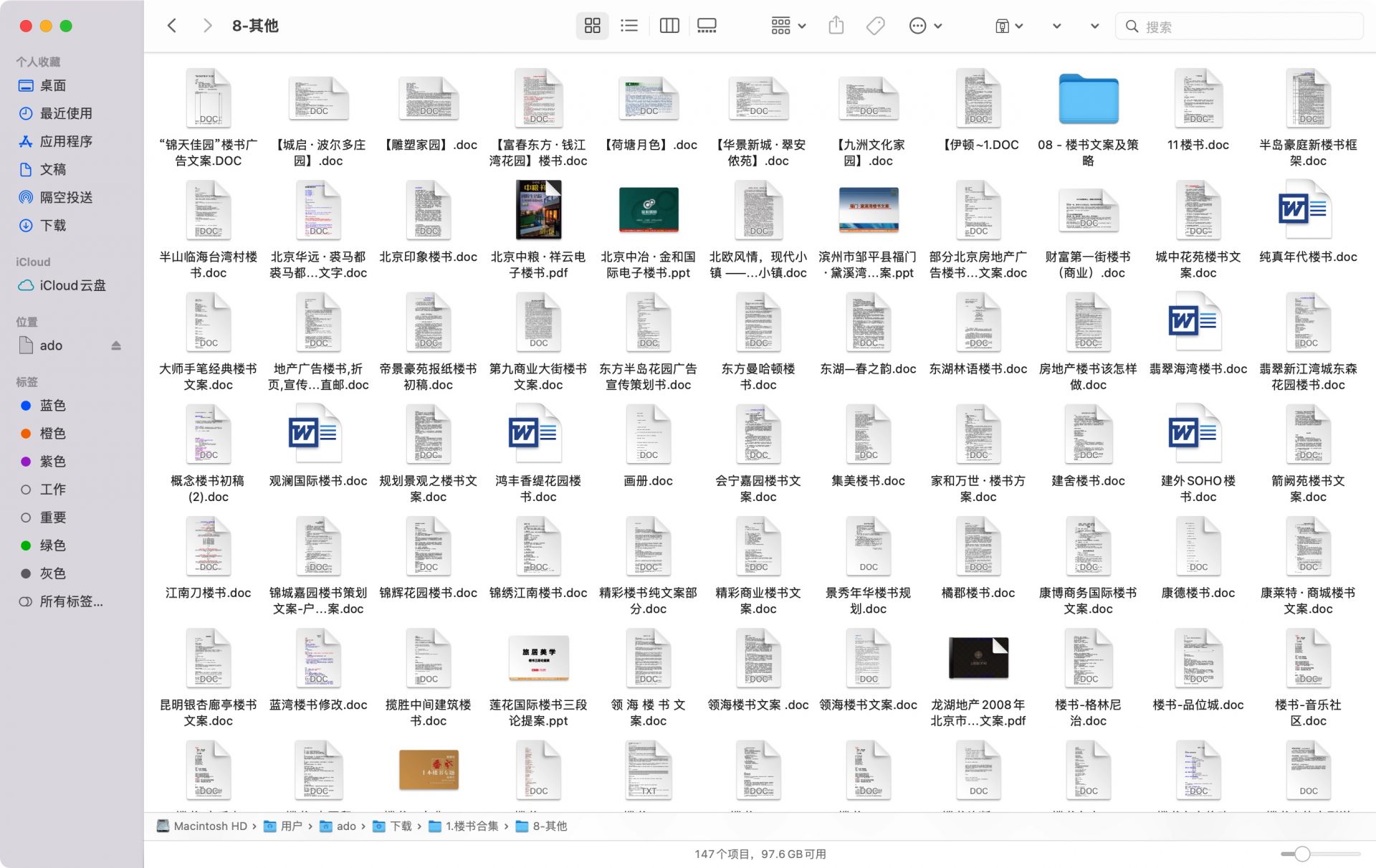1376x868 pixels.
Task: Switch to icon grid view
Action: point(592,27)
